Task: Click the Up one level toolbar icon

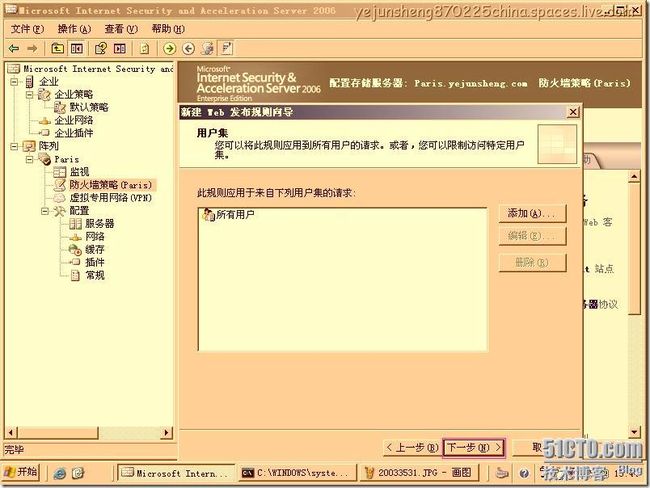Action: click(57, 49)
